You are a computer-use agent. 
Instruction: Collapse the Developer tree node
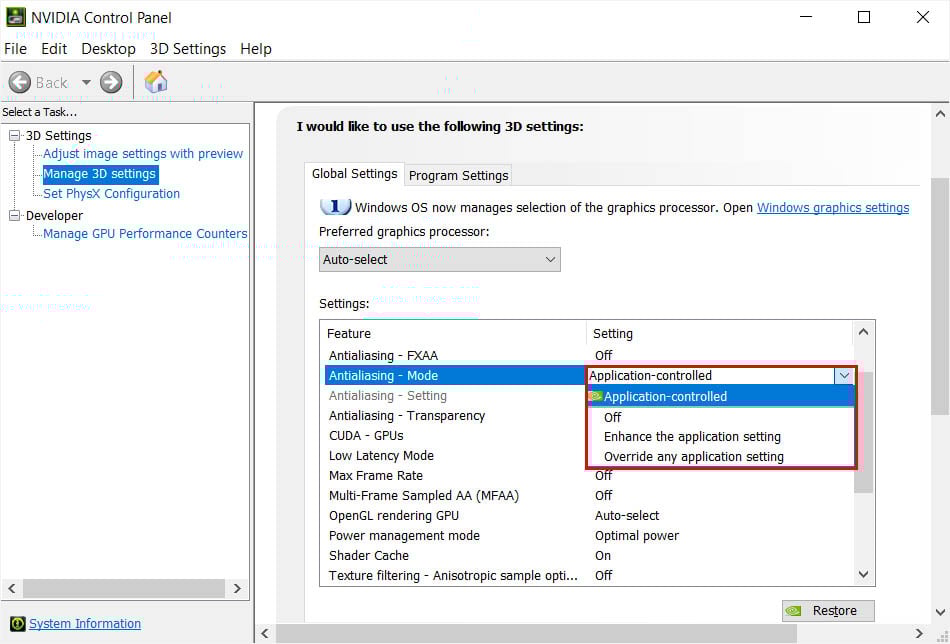pos(15,216)
